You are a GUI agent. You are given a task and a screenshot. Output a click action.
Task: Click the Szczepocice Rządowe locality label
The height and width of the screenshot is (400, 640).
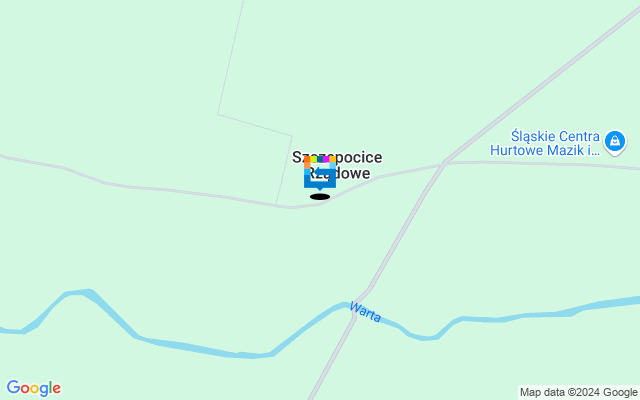(337, 165)
